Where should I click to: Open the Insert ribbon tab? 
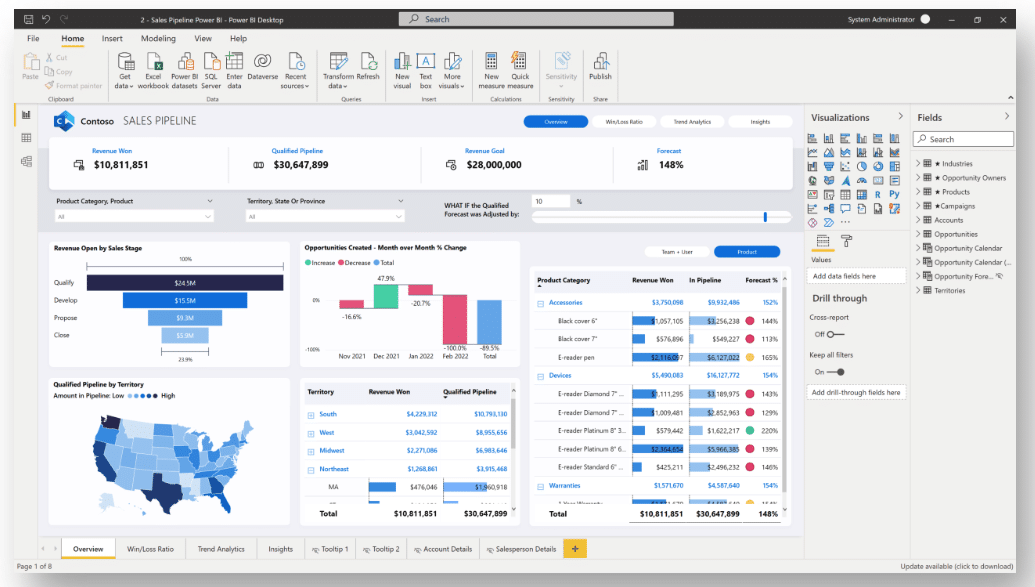(112, 38)
